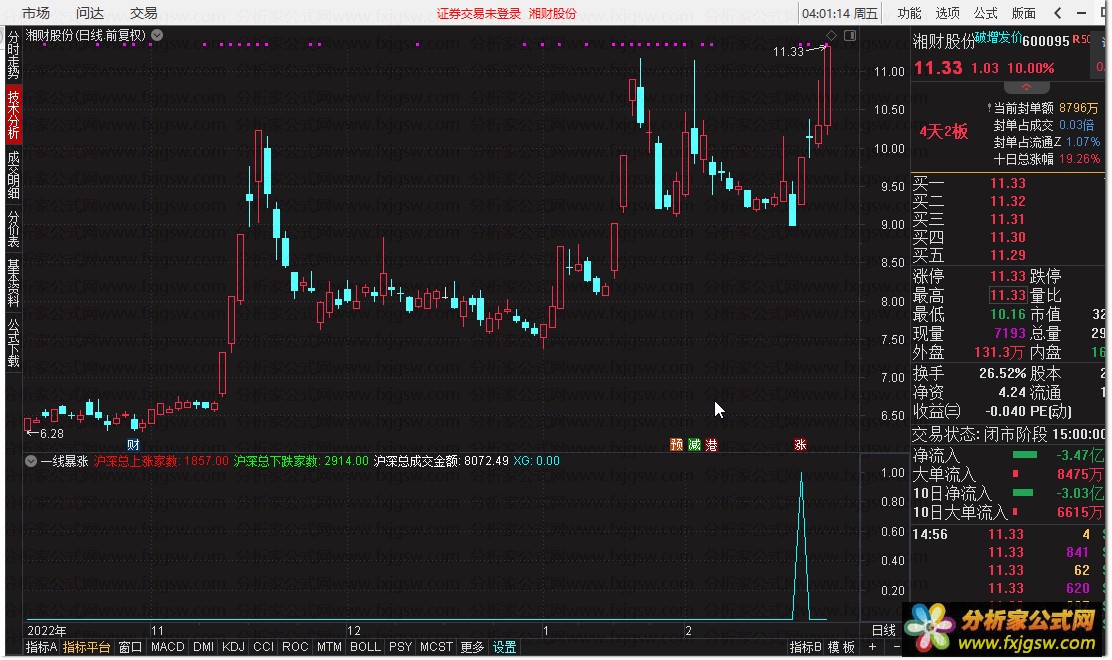
Task: Open the 模板 templates button
Action: point(842,647)
